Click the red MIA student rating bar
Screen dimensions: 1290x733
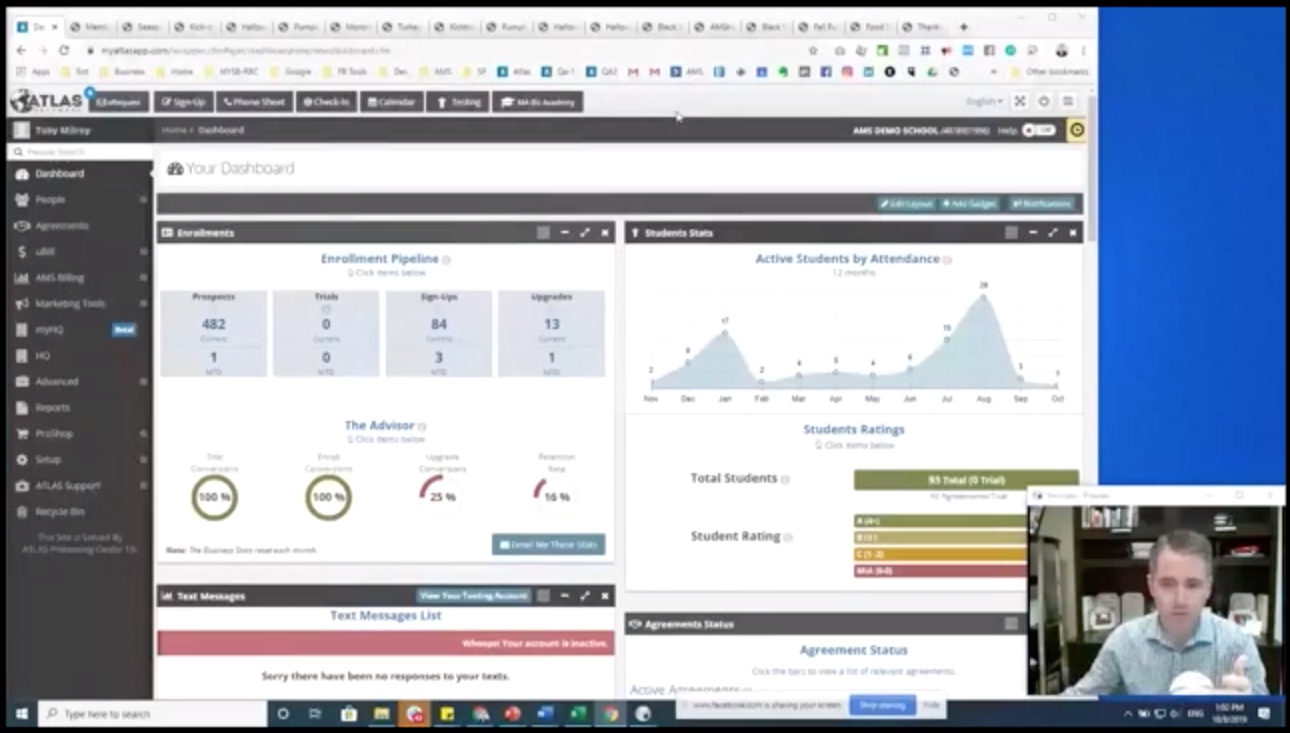pos(940,571)
